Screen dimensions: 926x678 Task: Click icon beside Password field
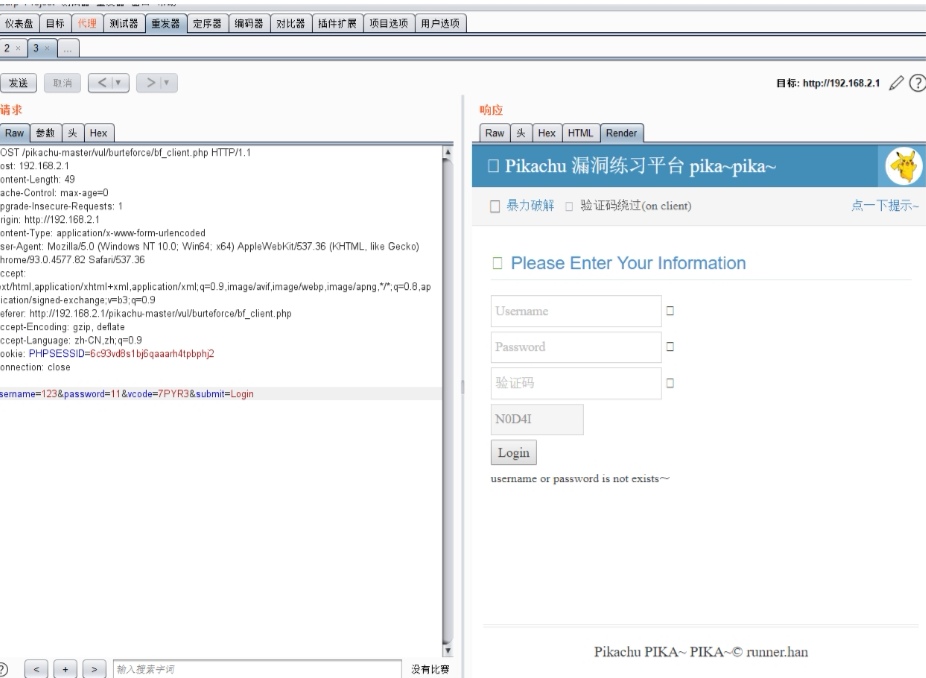tap(670, 347)
